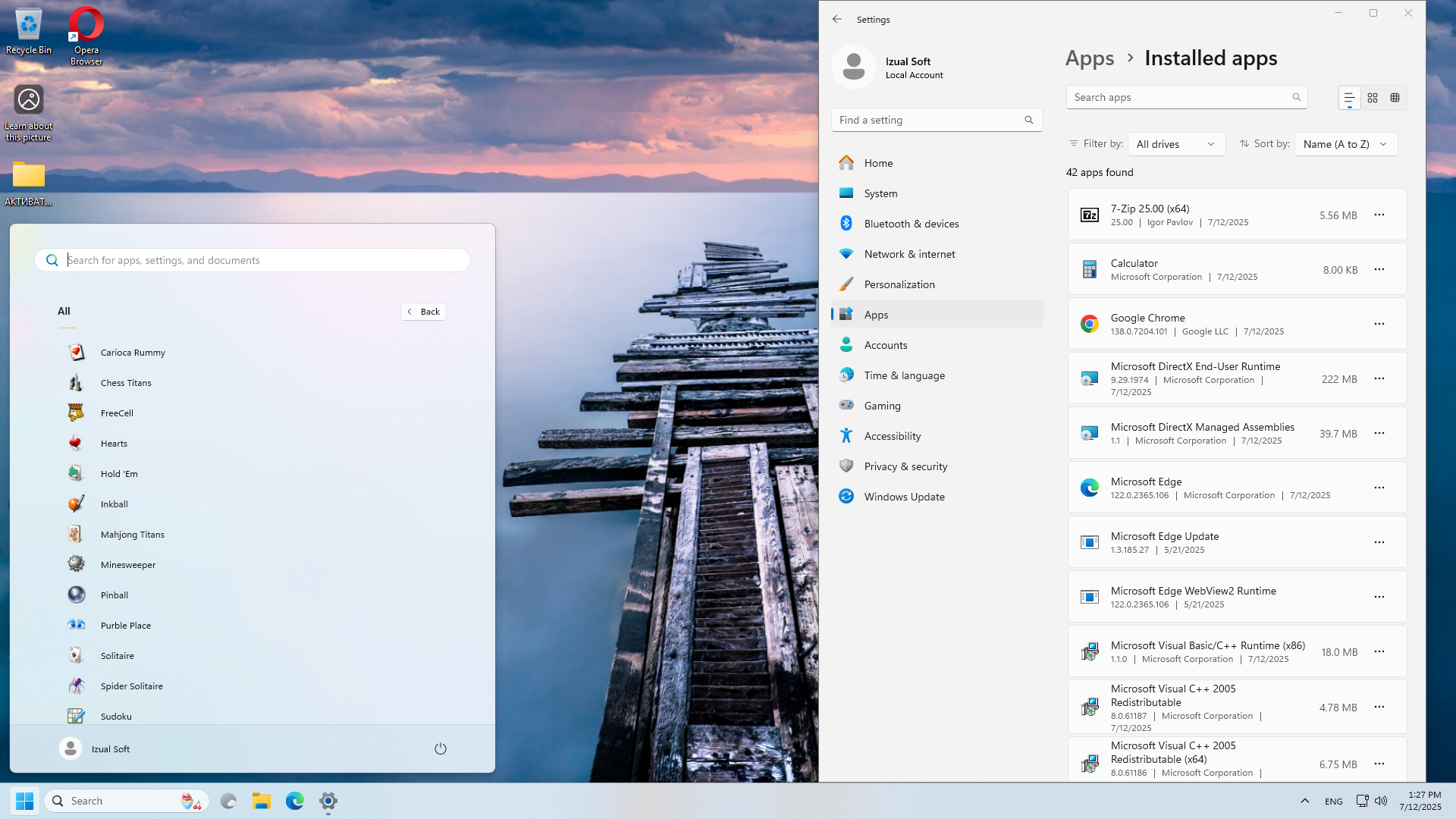
Task: Open more options for 7-Zip 25.00
Action: coord(1379,215)
